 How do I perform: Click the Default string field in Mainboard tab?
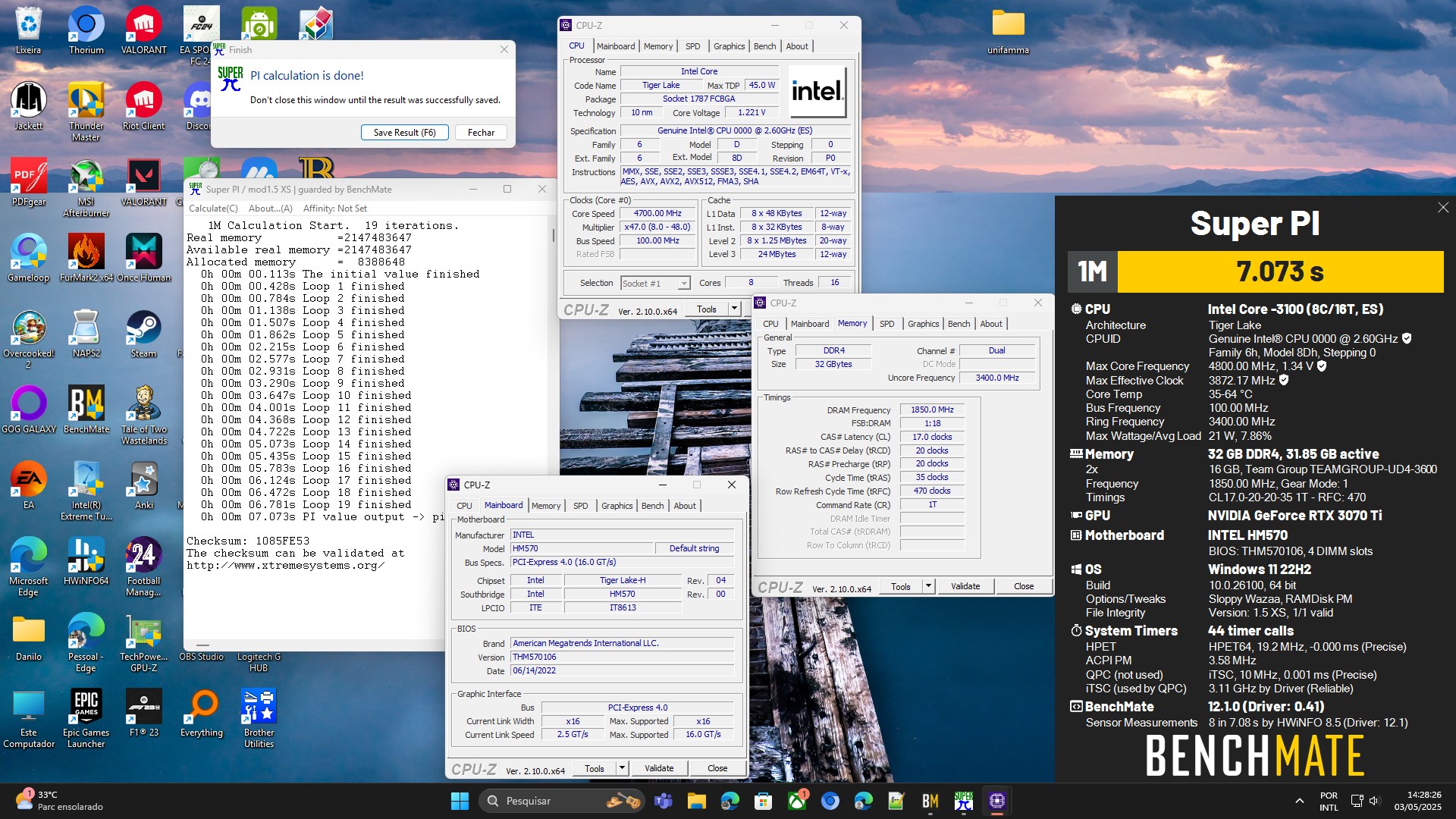(x=694, y=548)
